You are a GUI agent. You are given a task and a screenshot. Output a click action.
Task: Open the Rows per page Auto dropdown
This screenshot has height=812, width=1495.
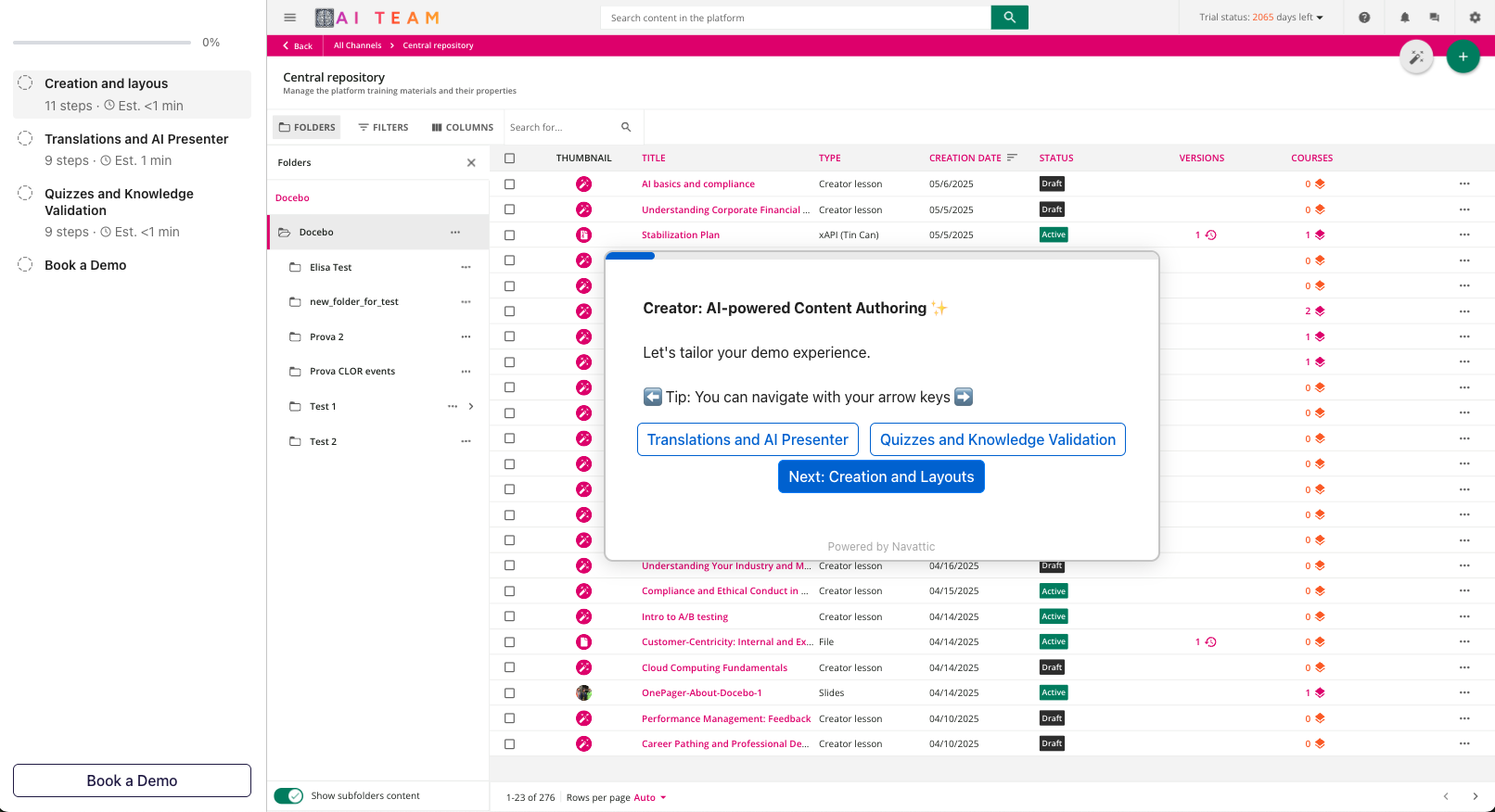(x=649, y=798)
